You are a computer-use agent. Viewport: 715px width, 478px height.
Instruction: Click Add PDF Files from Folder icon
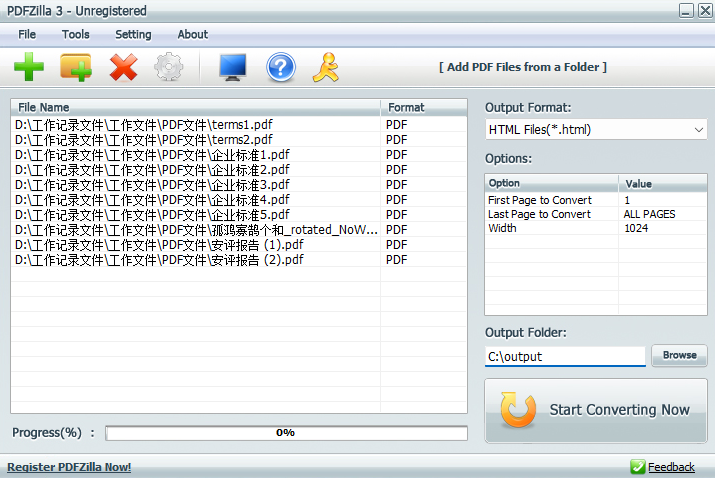[76, 67]
